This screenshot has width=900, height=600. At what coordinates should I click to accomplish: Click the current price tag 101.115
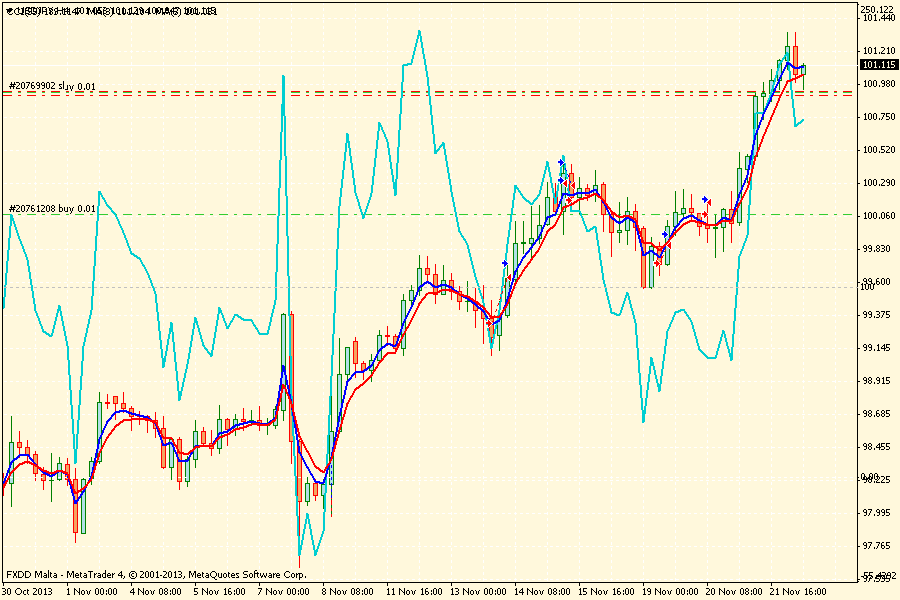877,65
